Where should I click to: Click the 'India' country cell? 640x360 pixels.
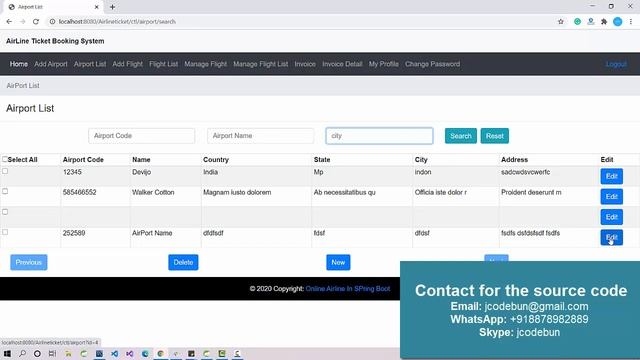pyautogui.click(x=210, y=172)
